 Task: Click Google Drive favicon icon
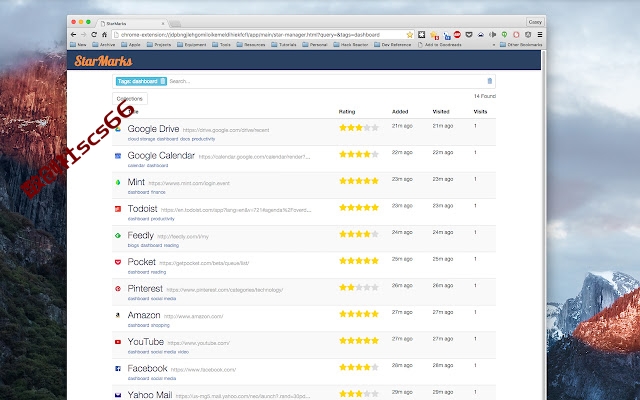(x=118, y=129)
